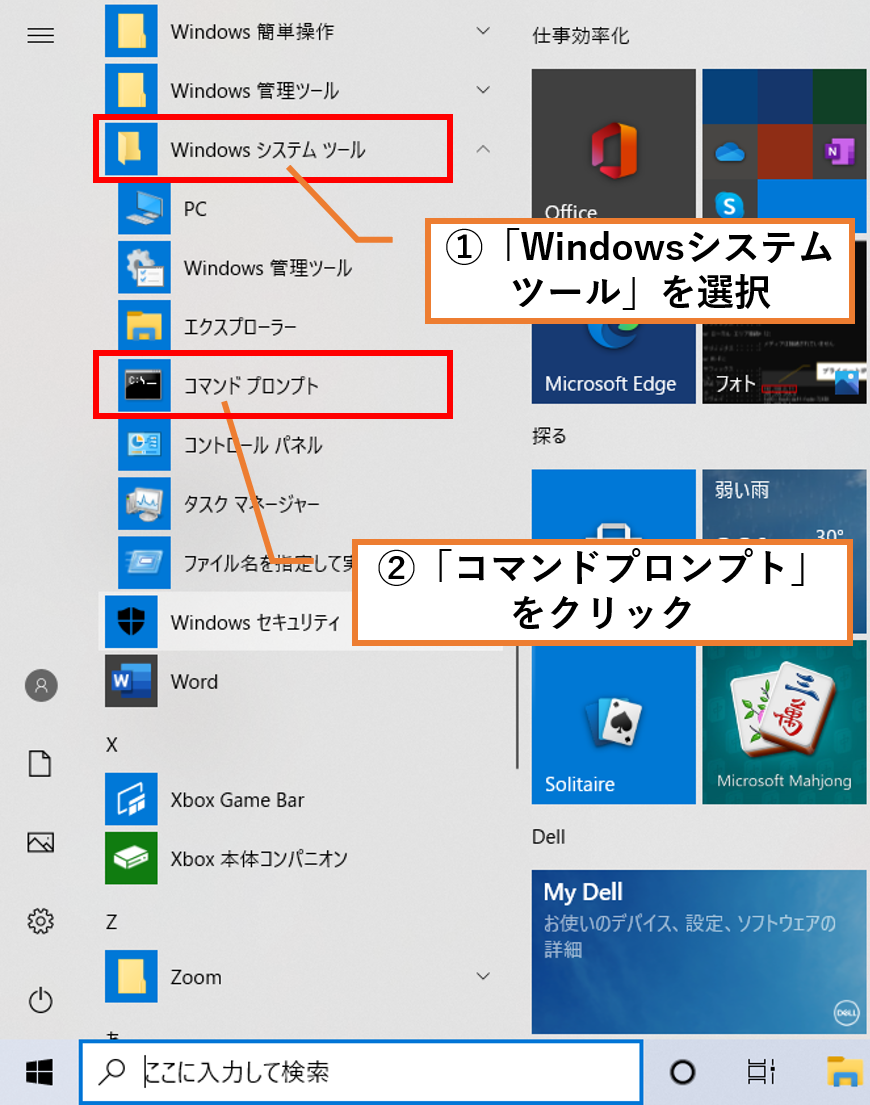Click the ファイル名を指定して実行 icon
Screen dimensions: 870x1105
click(x=144, y=563)
